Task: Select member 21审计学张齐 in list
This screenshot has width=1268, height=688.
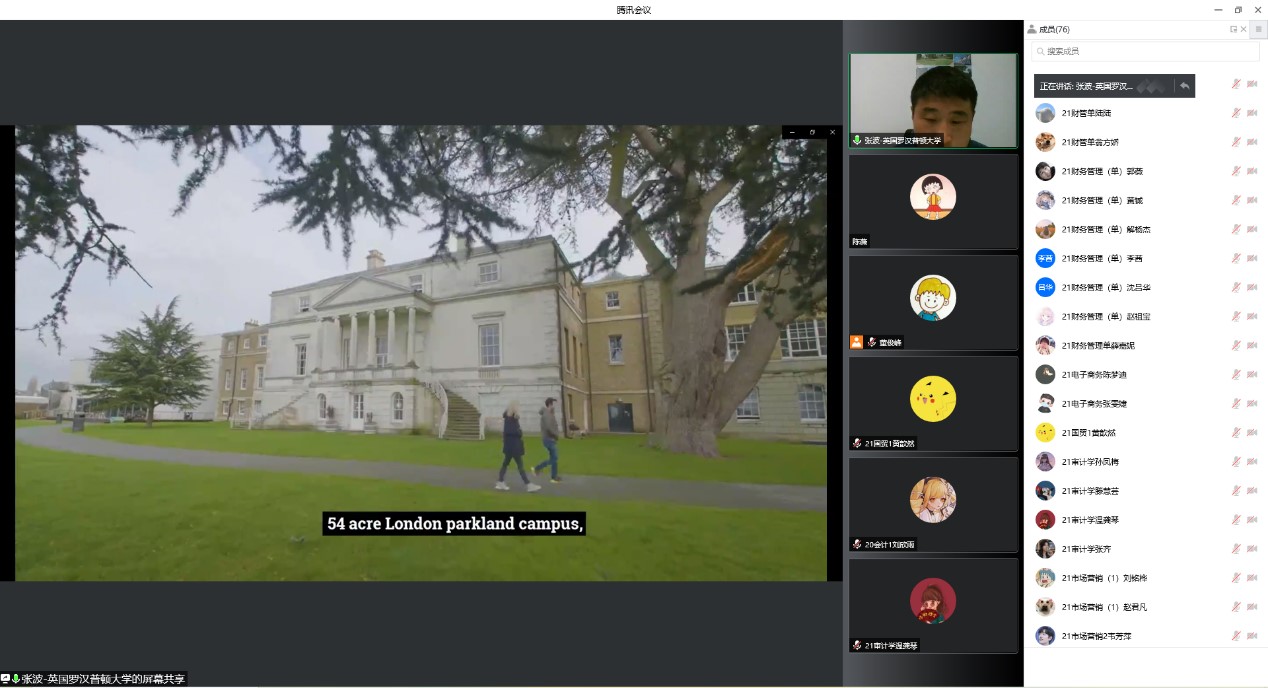Action: [1146, 548]
